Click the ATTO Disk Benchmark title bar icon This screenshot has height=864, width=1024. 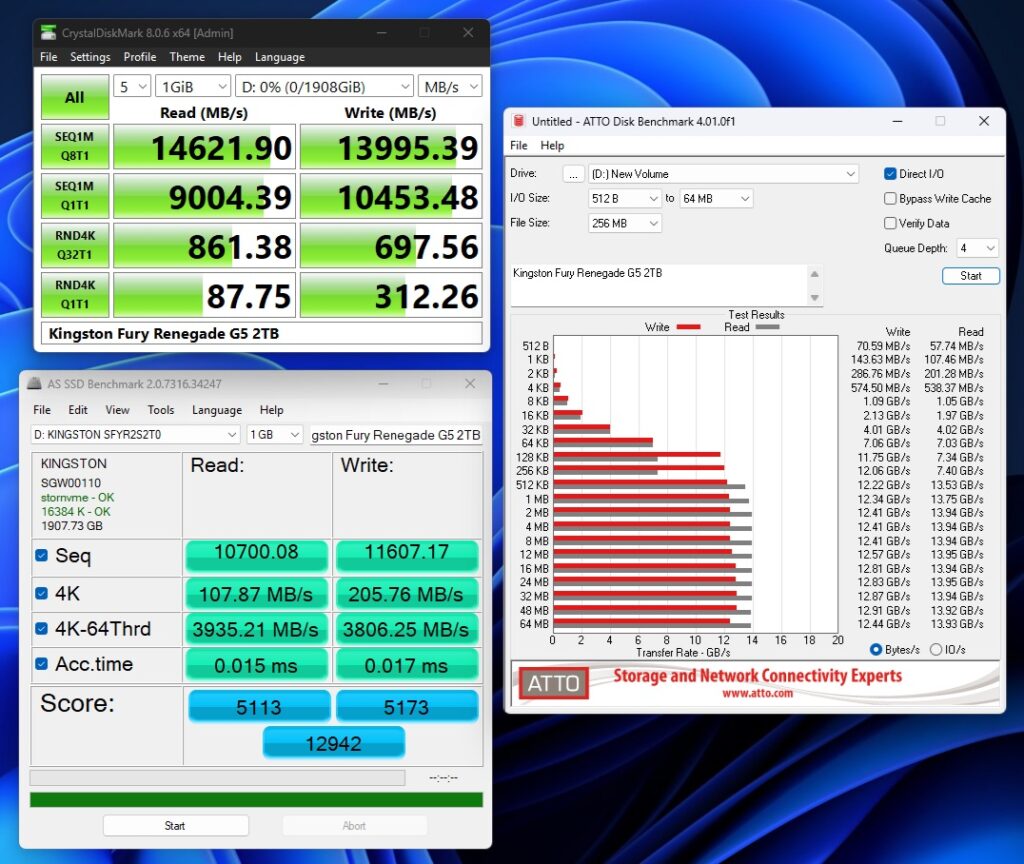519,121
